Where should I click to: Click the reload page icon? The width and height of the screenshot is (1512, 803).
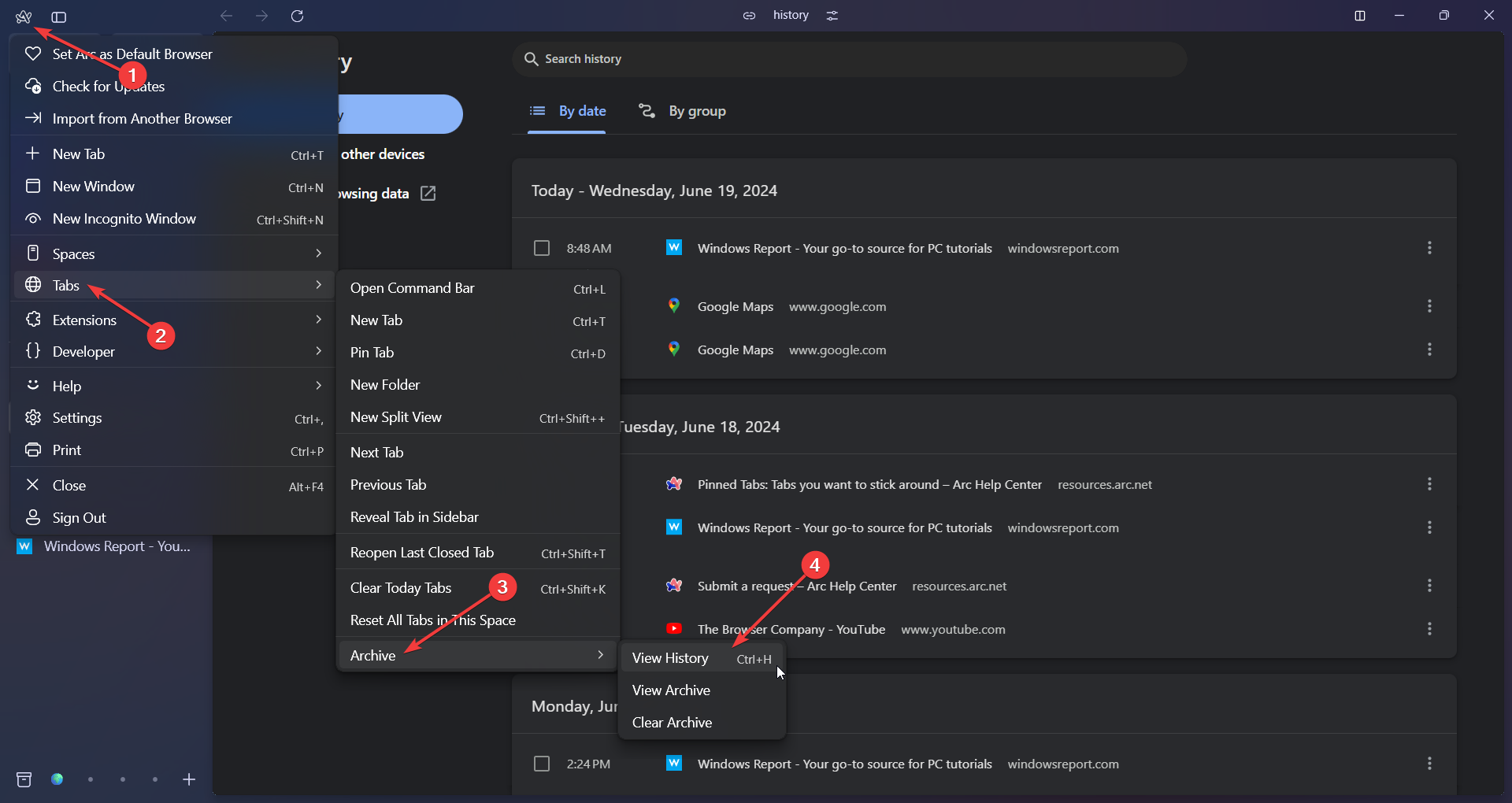point(297,16)
